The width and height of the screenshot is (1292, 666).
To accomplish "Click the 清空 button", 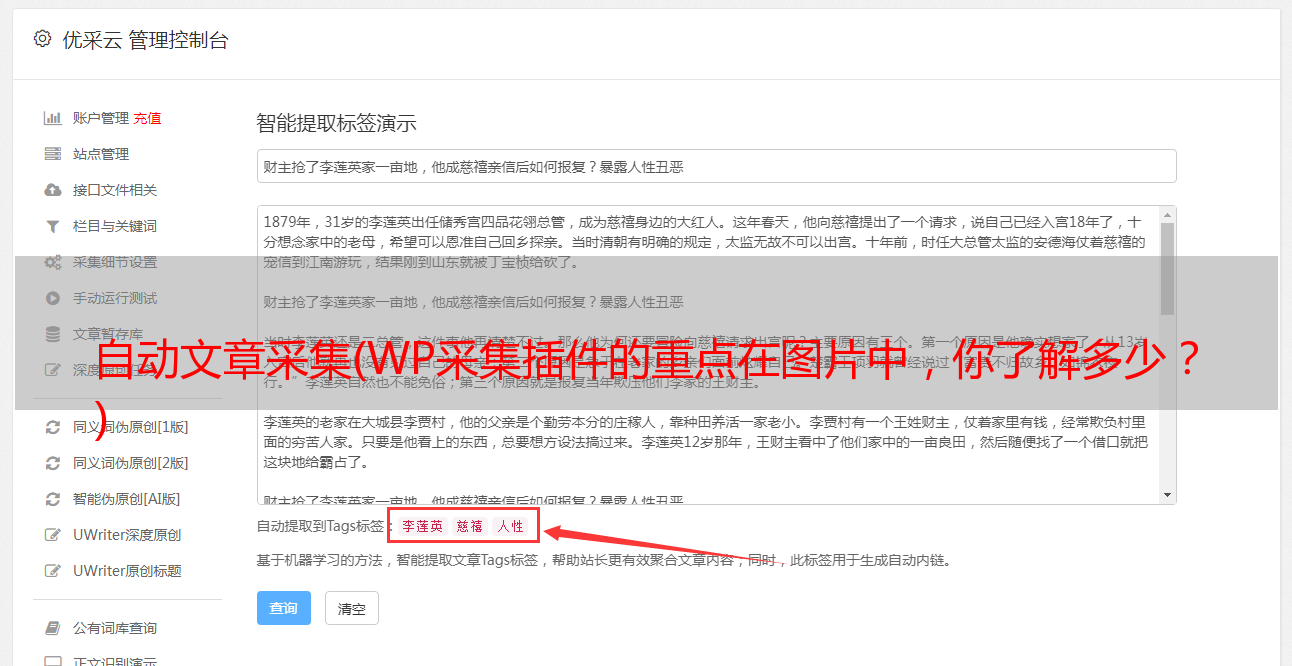I will tap(352, 608).
